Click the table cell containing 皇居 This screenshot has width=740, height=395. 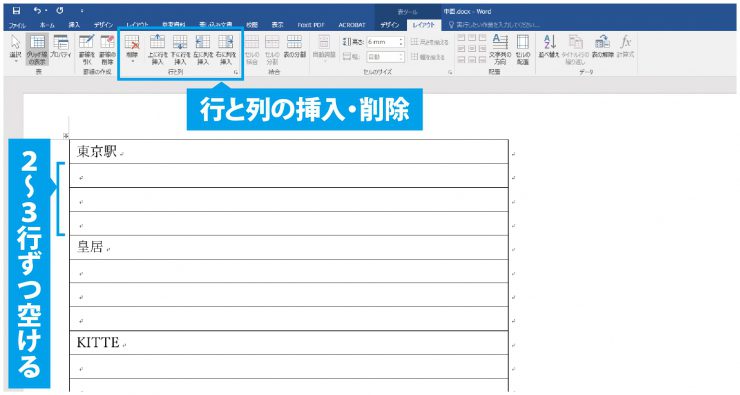click(289, 247)
